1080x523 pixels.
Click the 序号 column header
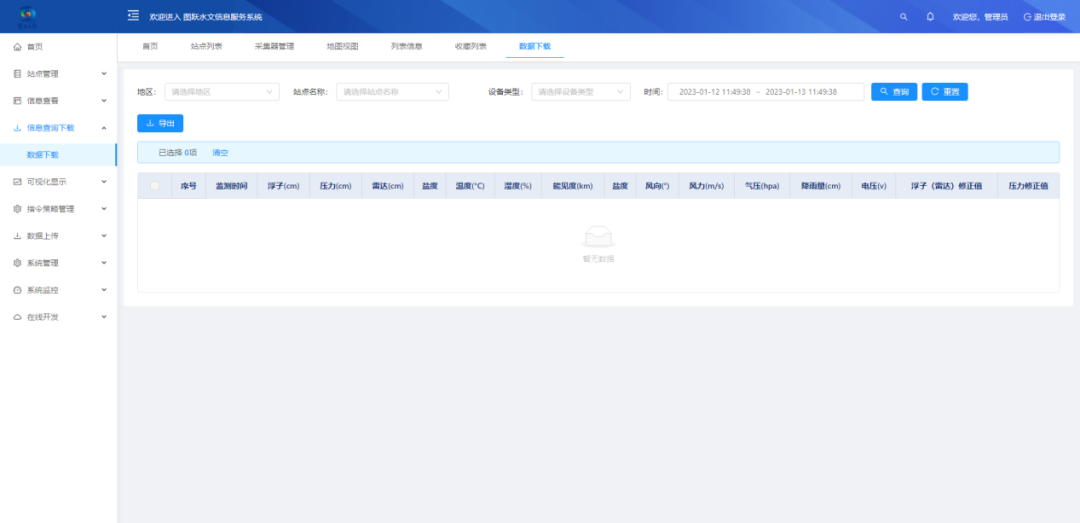click(x=189, y=186)
